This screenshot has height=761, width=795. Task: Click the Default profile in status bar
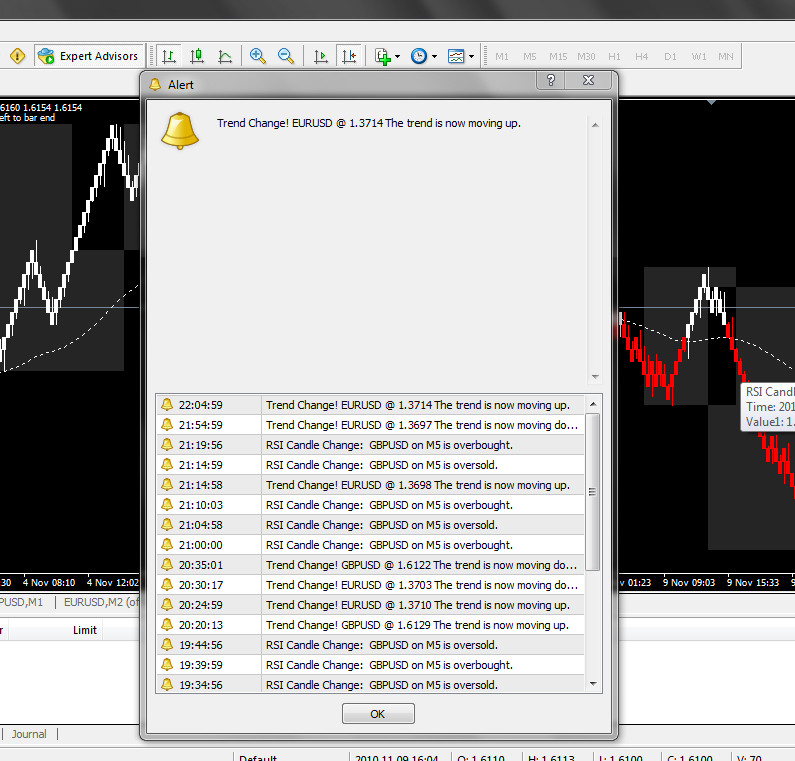click(x=258, y=758)
